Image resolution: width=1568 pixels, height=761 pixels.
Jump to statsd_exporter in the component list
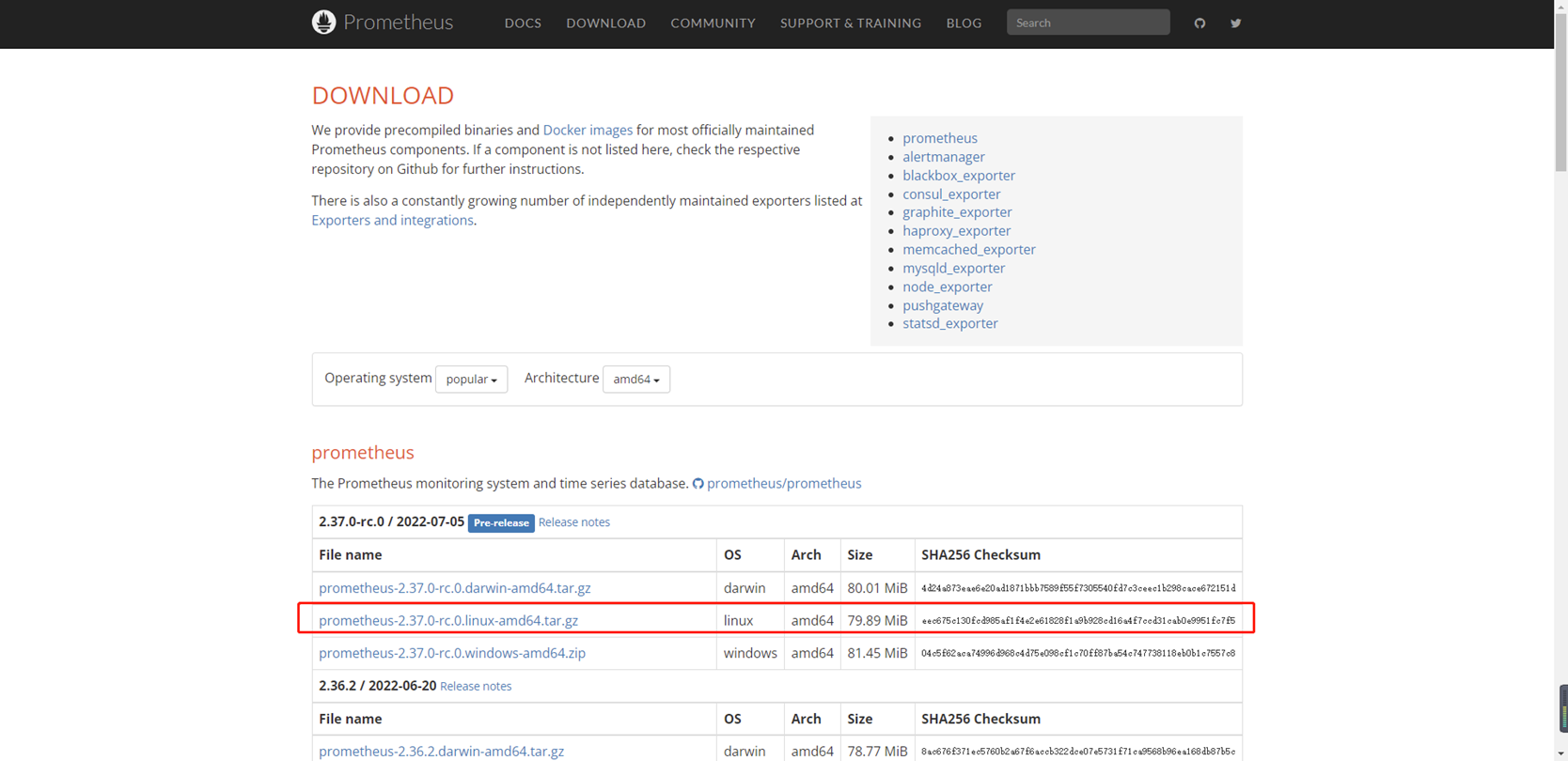click(950, 323)
